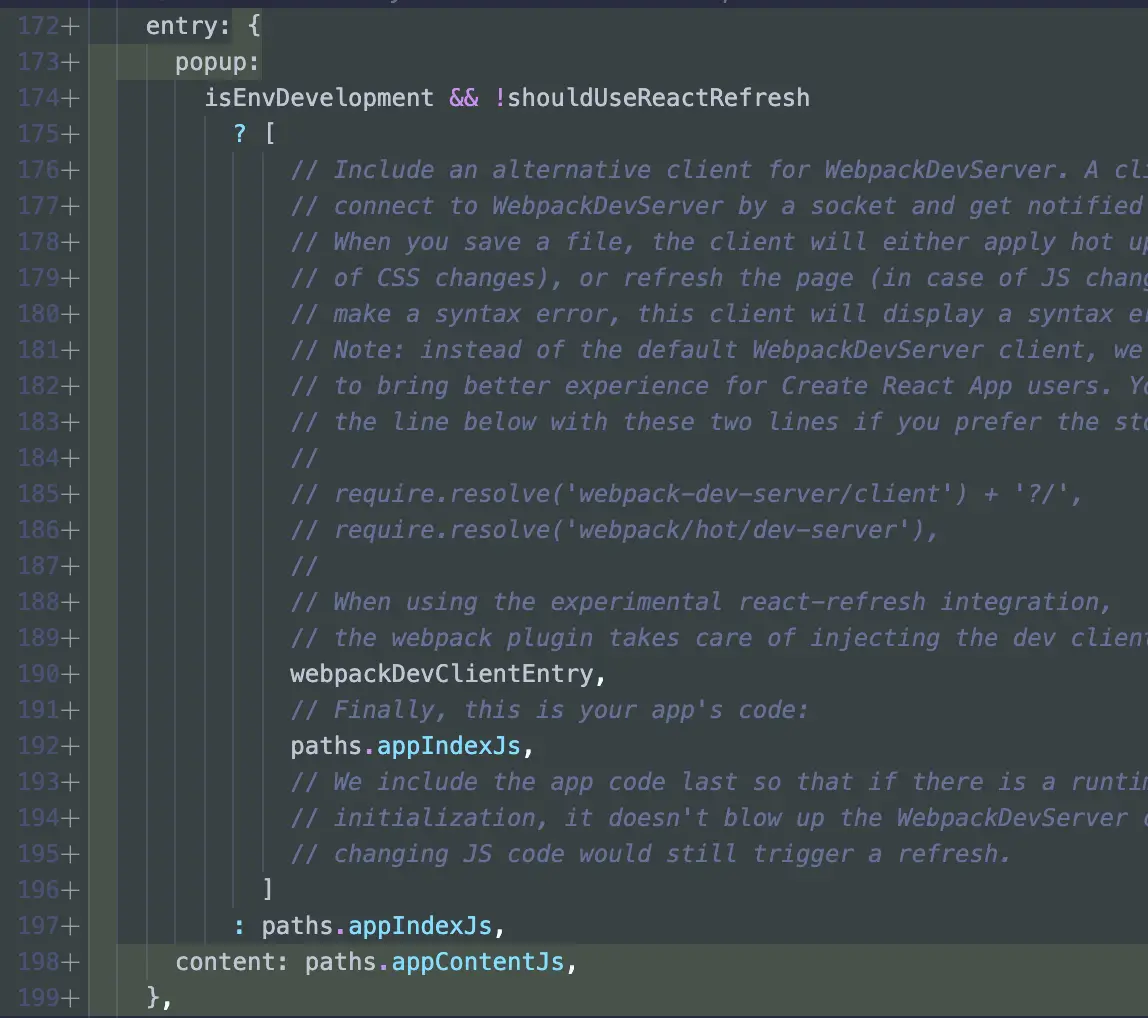This screenshot has width=1148, height=1018.
Task: Click line number 198 in the gutter
Action: 39,962
